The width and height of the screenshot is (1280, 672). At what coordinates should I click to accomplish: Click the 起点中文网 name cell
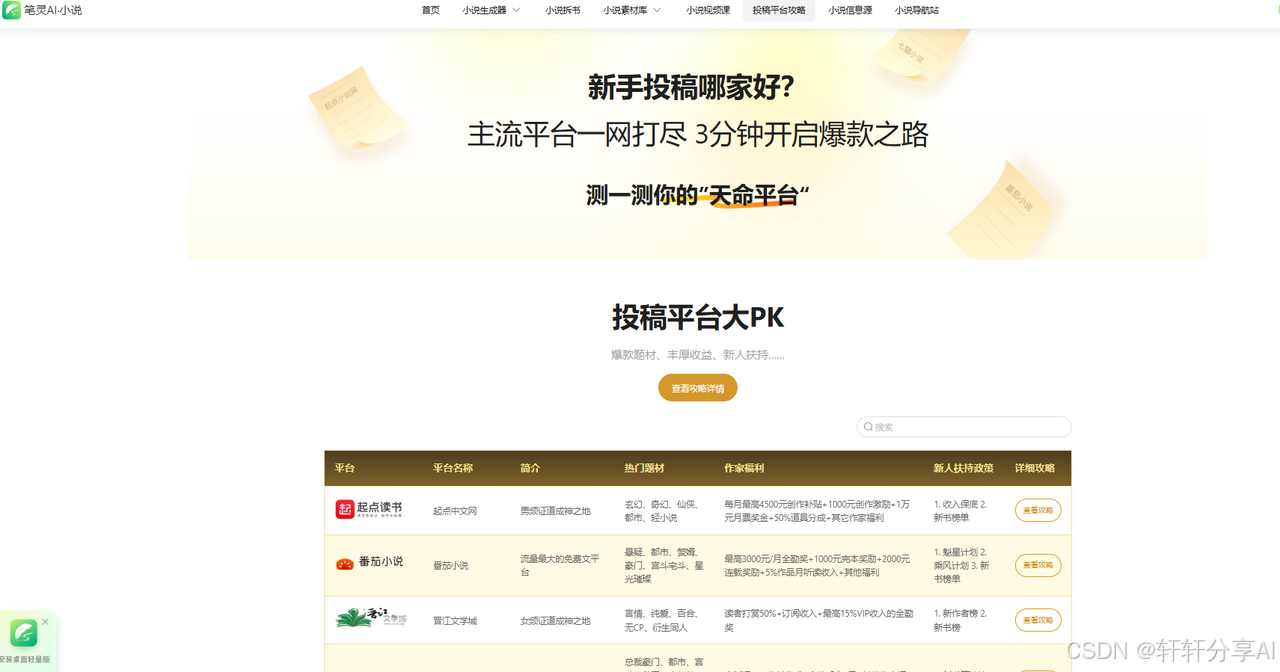pos(455,511)
